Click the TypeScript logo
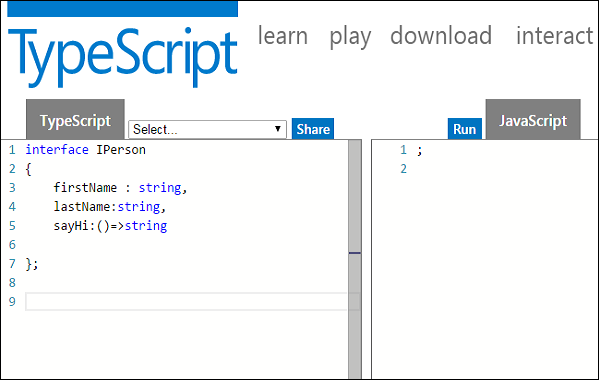 [x=123, y=57]
